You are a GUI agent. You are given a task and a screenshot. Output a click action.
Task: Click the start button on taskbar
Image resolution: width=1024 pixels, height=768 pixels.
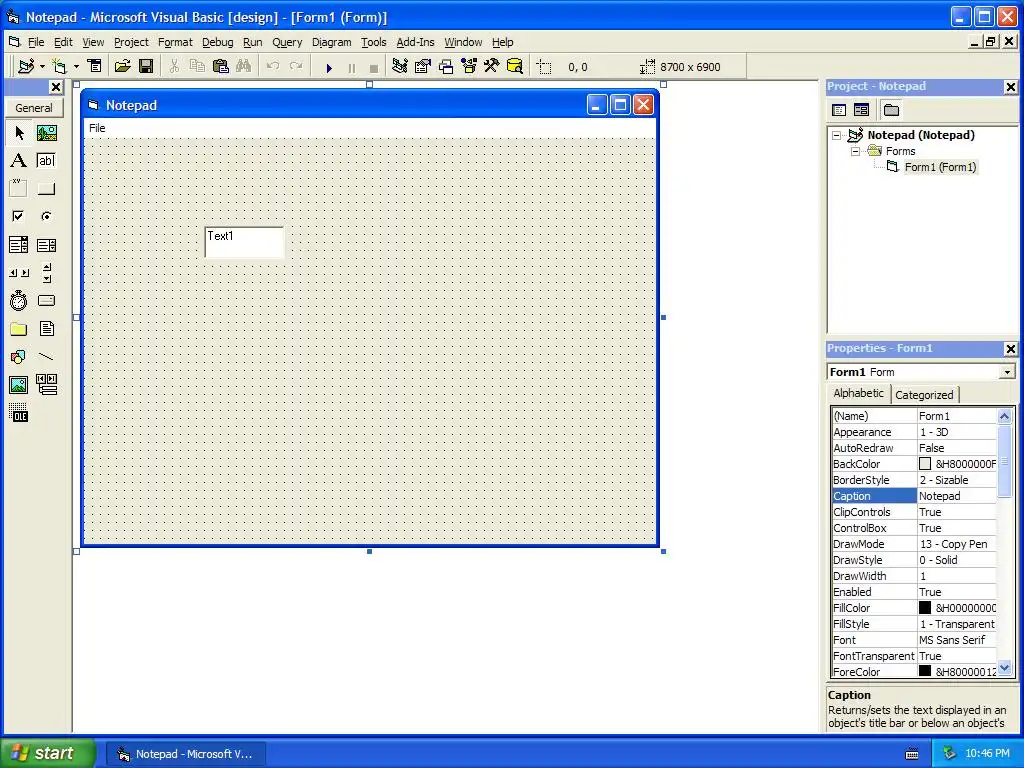47,754
